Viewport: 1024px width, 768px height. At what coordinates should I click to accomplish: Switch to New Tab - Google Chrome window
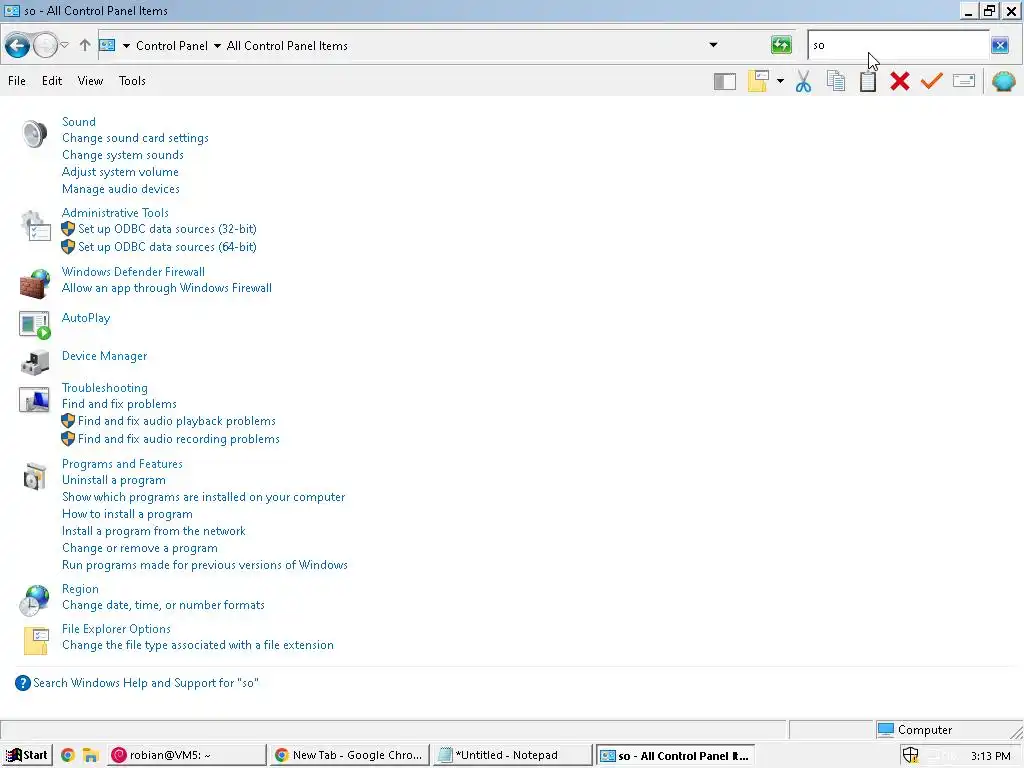349,755
